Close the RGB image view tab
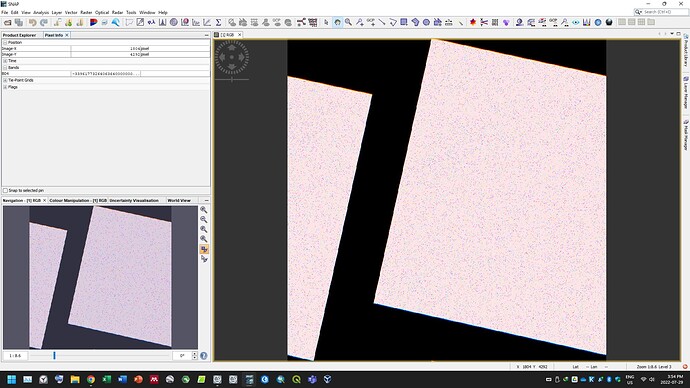The height and width of the screenshot is (388, 690). (239, 35)
